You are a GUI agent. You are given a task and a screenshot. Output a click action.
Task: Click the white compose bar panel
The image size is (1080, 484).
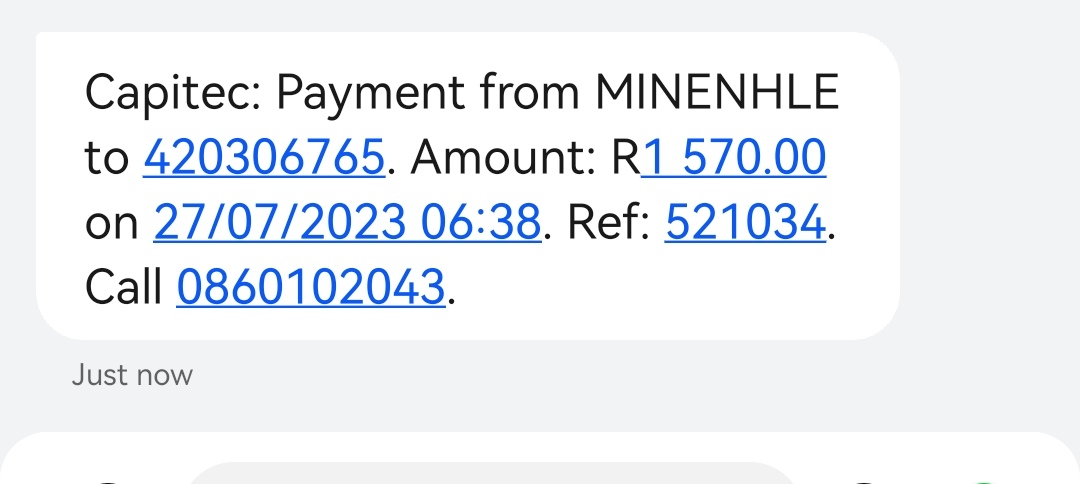click(540, 459)
